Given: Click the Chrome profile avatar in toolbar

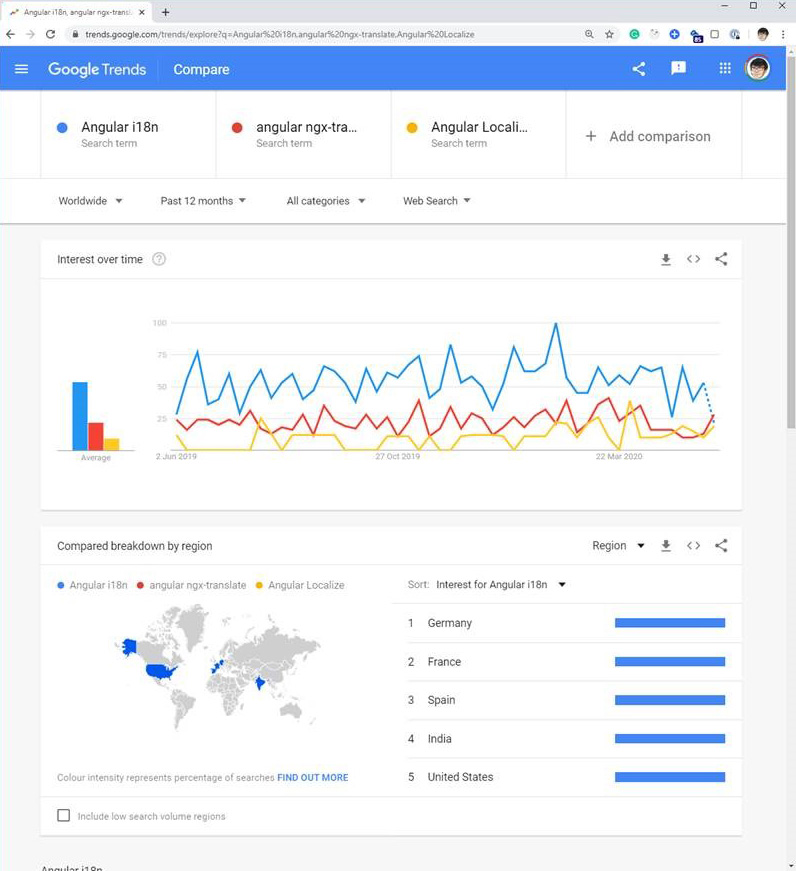Looking at the screenshot, I should [763, 34].
